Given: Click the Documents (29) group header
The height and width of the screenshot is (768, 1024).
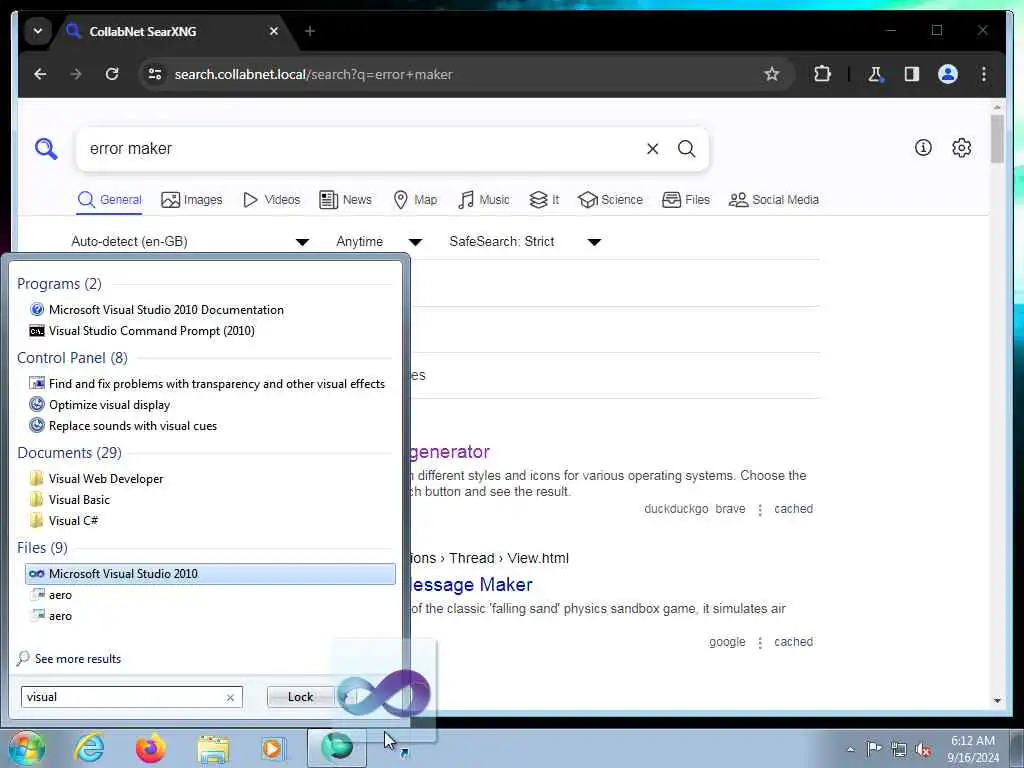Looking at the screenshot, I should (x=69, y=453).
